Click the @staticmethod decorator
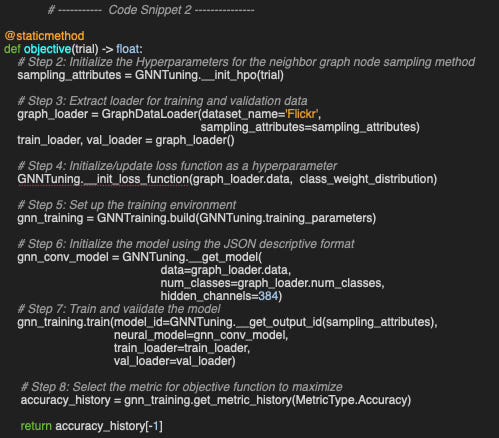The height and width of the screenshot is (438, 499). (x=45, y=36)
